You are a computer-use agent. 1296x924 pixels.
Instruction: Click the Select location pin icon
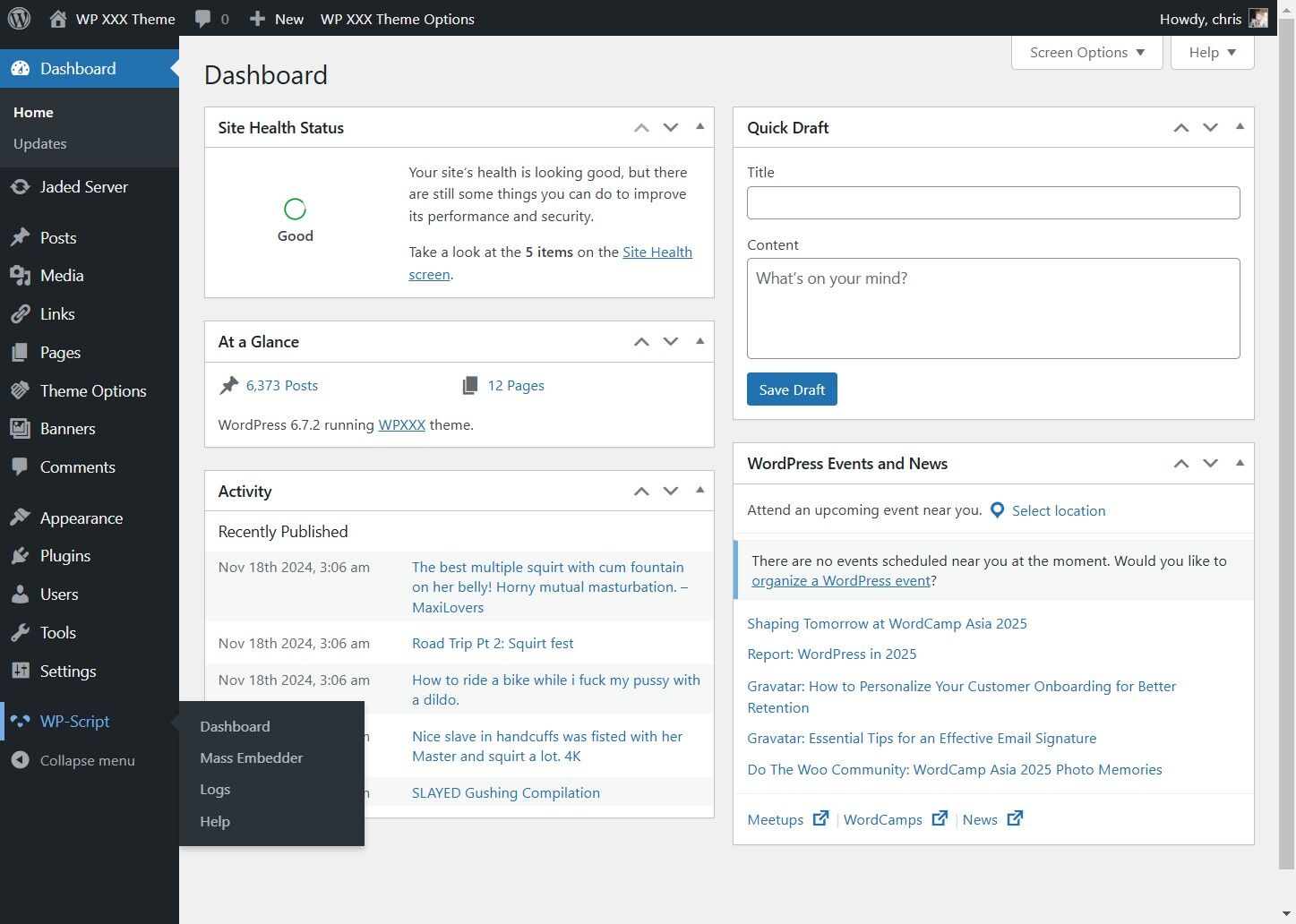(998, 510)
